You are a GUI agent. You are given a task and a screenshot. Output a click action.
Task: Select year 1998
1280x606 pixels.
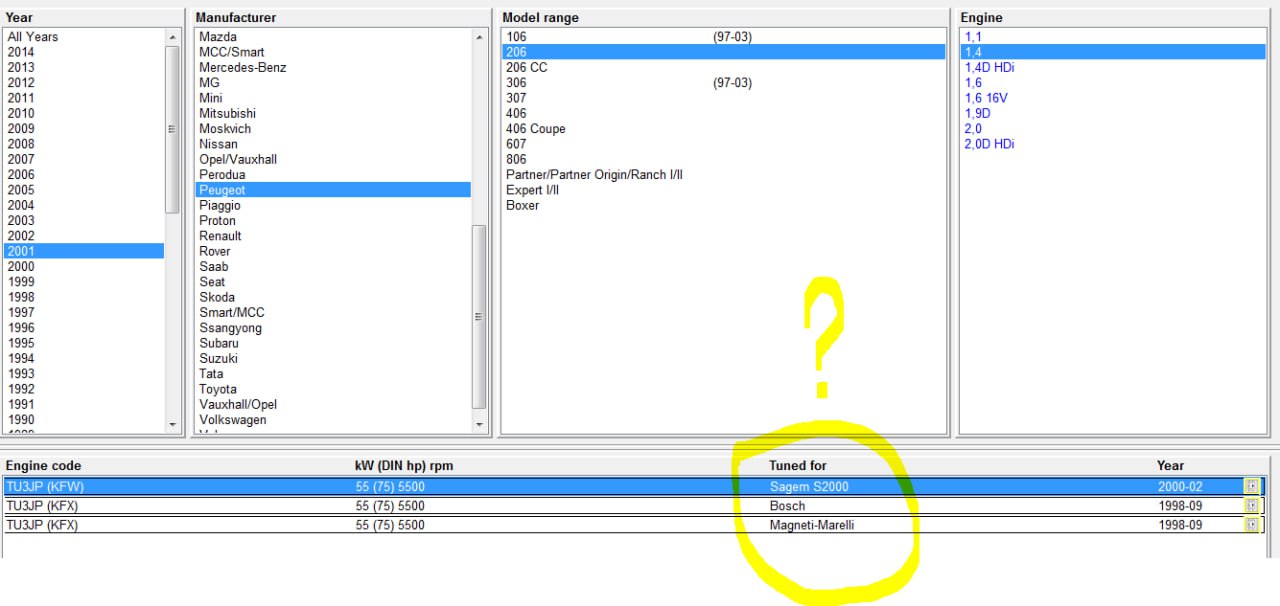click(x=21, y=297)
